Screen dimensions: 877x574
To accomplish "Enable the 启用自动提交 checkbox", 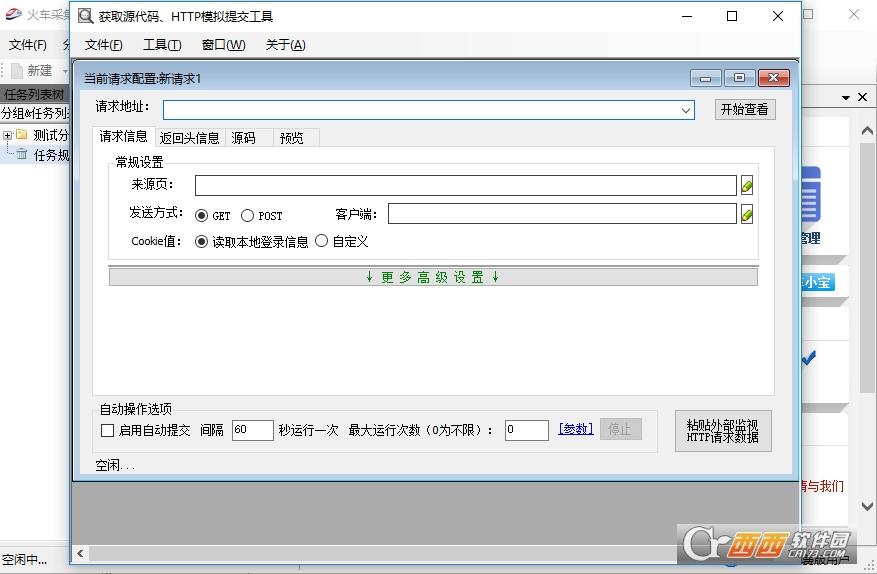I will point(108,430).
